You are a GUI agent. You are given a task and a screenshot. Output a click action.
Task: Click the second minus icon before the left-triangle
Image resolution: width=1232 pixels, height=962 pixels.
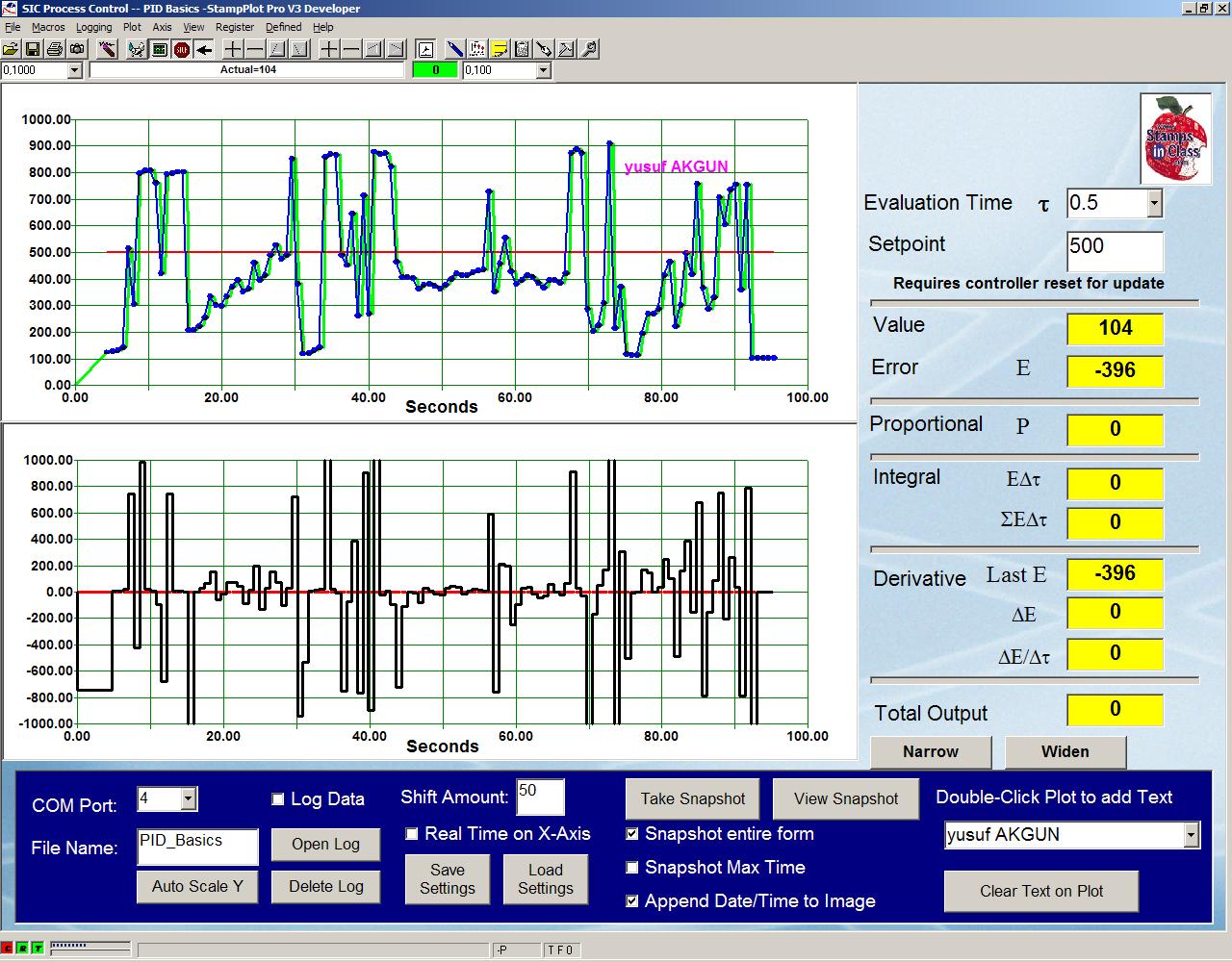(350, 48)
